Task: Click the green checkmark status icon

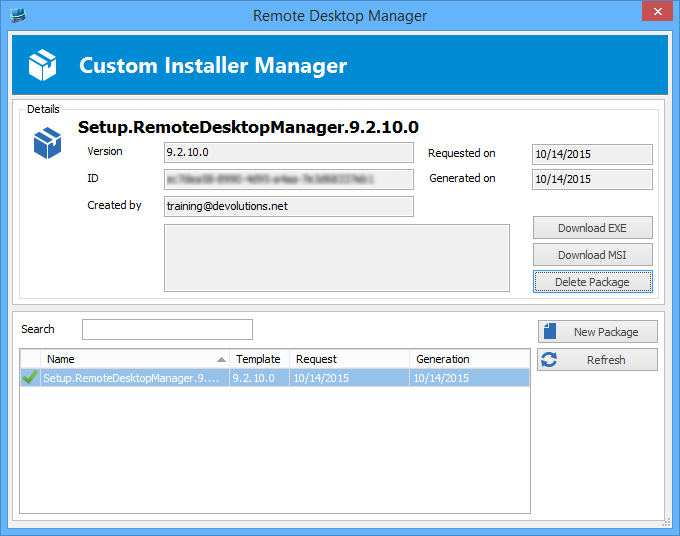Action: pyautogui.click(x=30, y=378)
